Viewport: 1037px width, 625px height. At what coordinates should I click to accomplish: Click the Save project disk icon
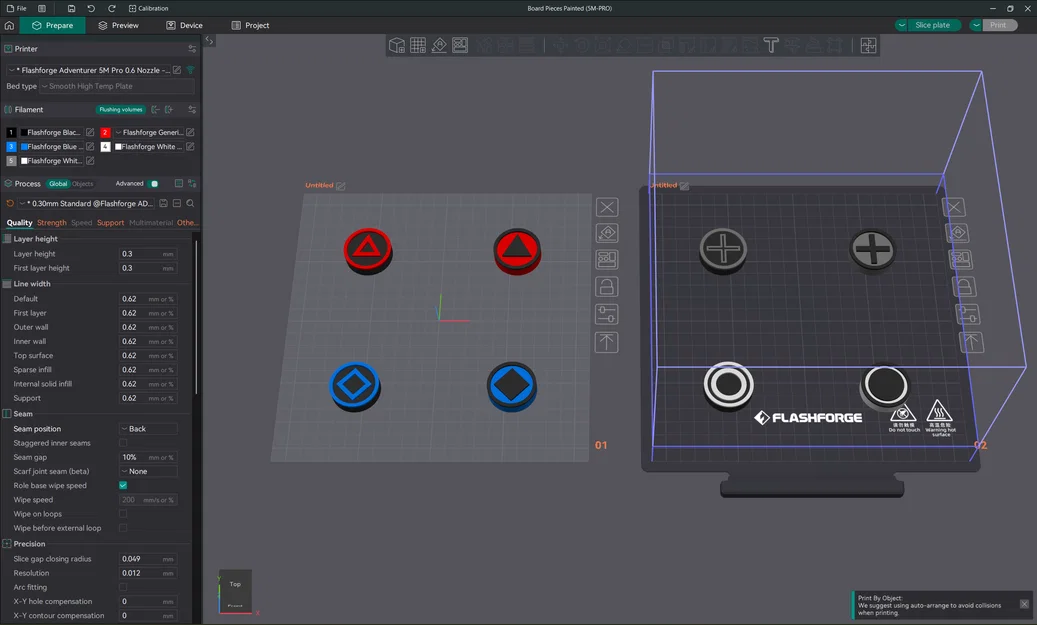coord(71,9)
